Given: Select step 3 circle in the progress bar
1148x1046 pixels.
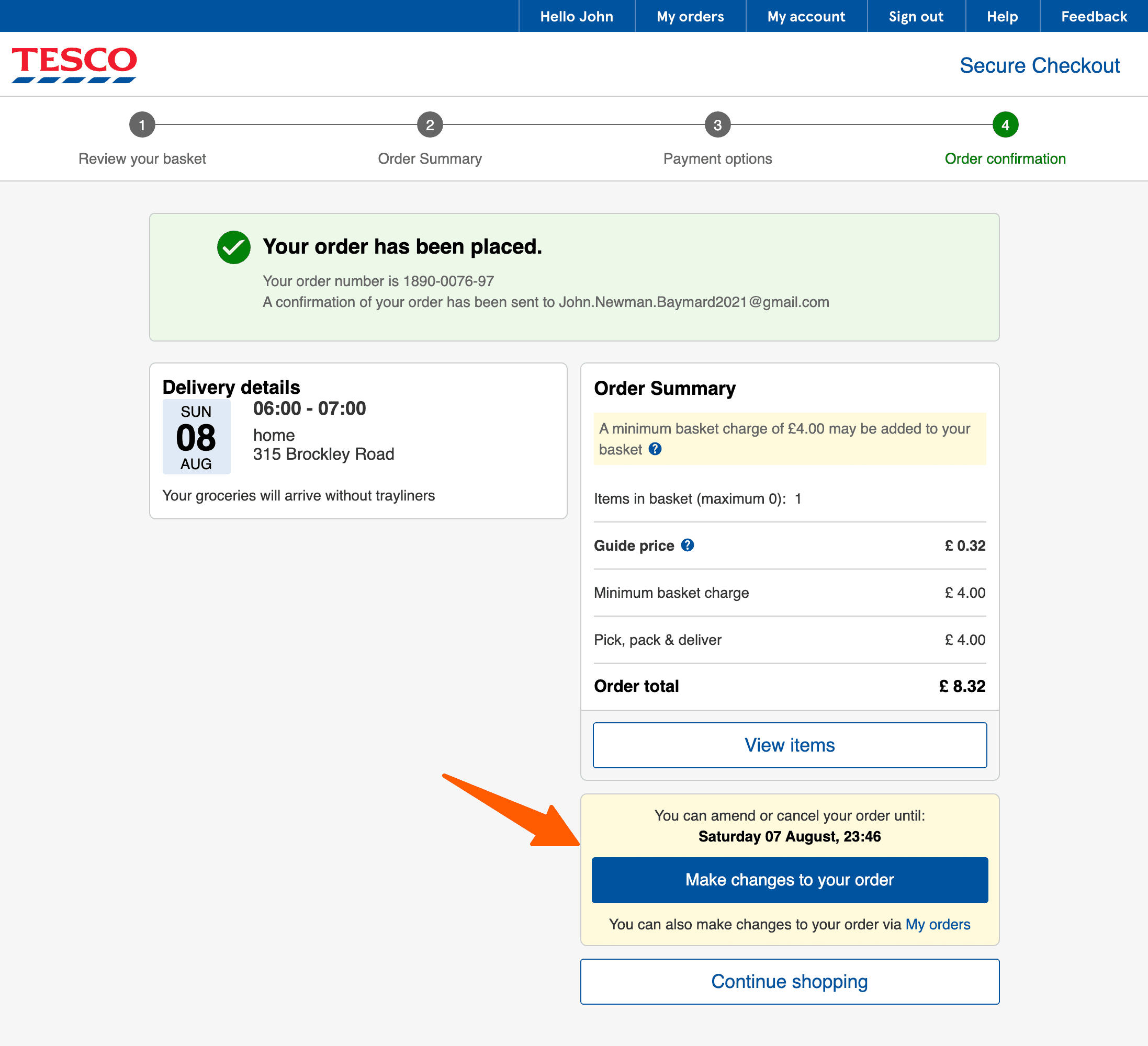Looking at the screenshot, I should [x=717, y=124].
